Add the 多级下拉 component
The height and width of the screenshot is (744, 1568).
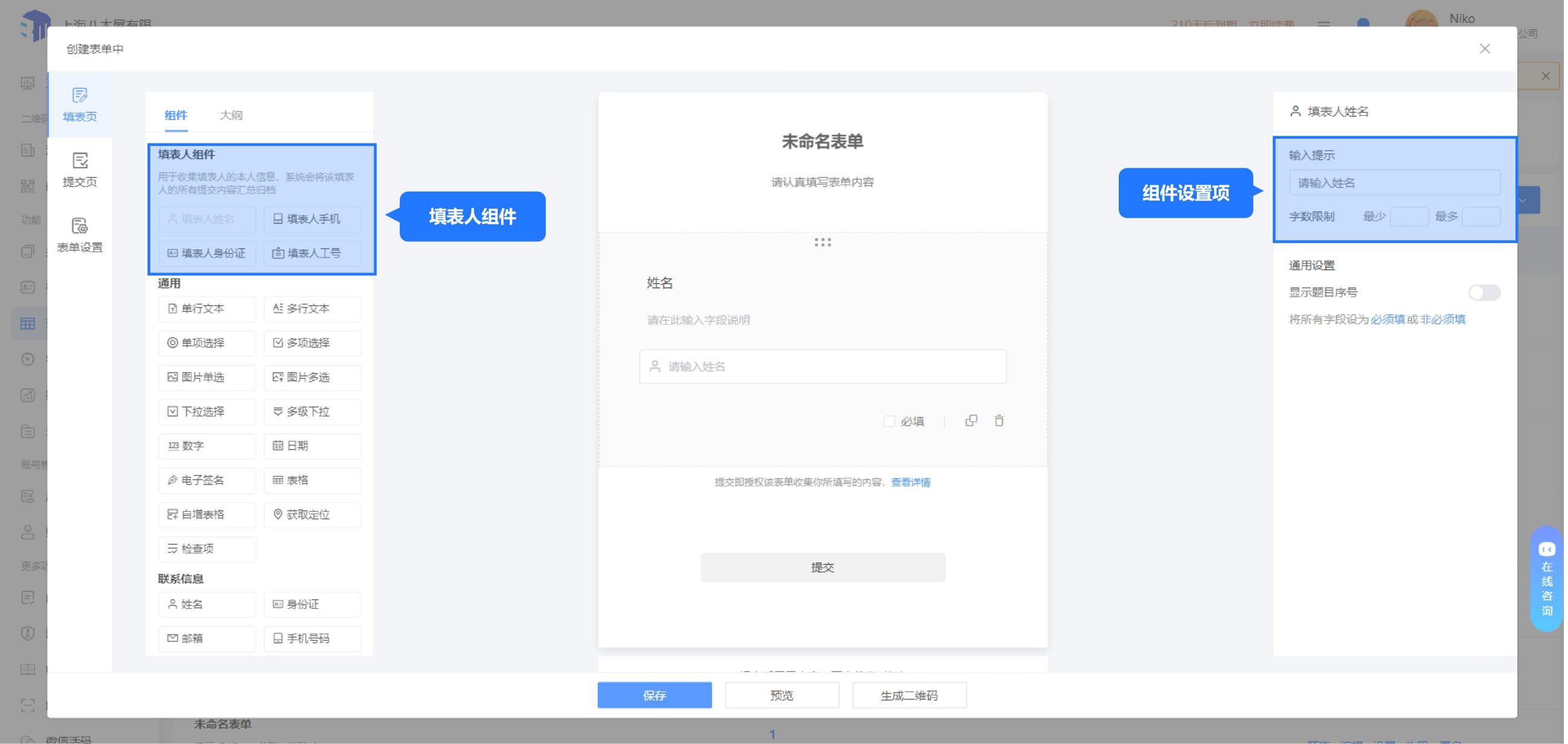313,412
